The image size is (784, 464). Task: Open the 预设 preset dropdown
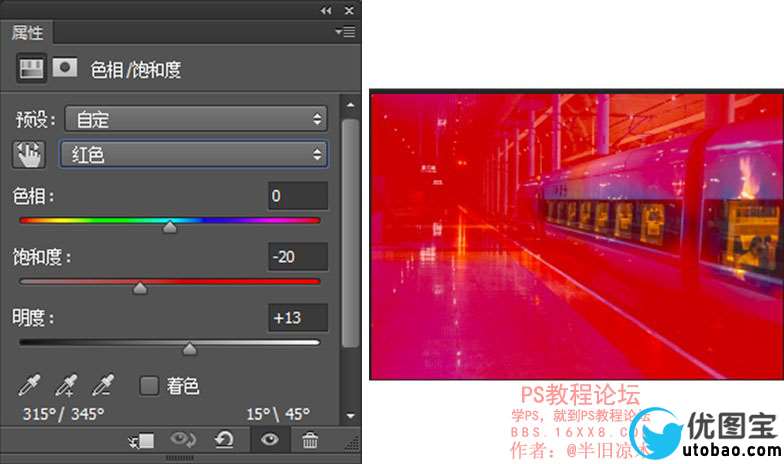pyautogui.click(x=196, y=119)
